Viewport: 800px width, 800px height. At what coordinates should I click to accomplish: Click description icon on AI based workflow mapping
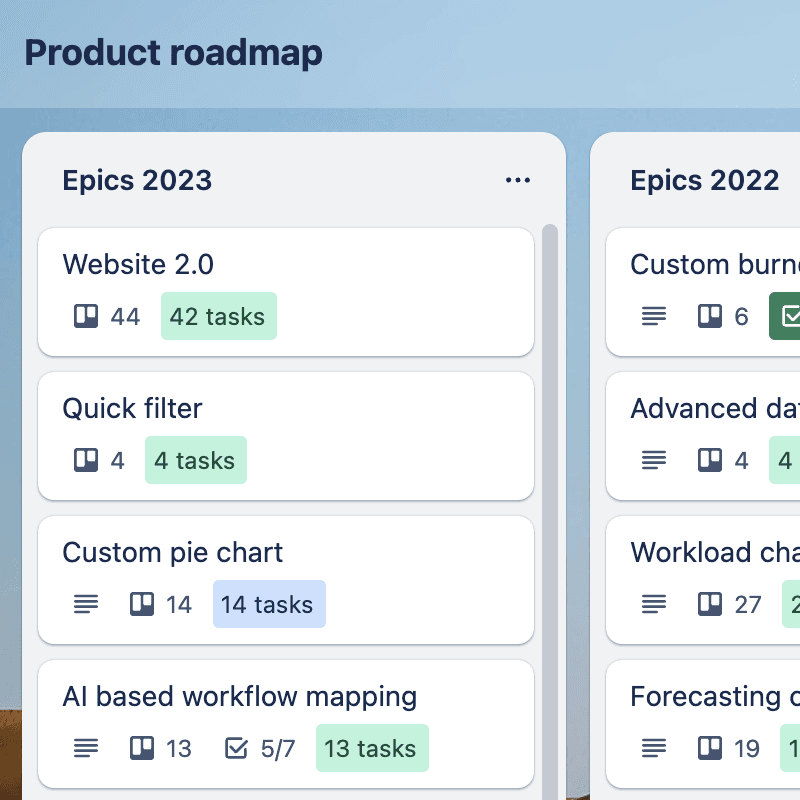tap(86, 748)
